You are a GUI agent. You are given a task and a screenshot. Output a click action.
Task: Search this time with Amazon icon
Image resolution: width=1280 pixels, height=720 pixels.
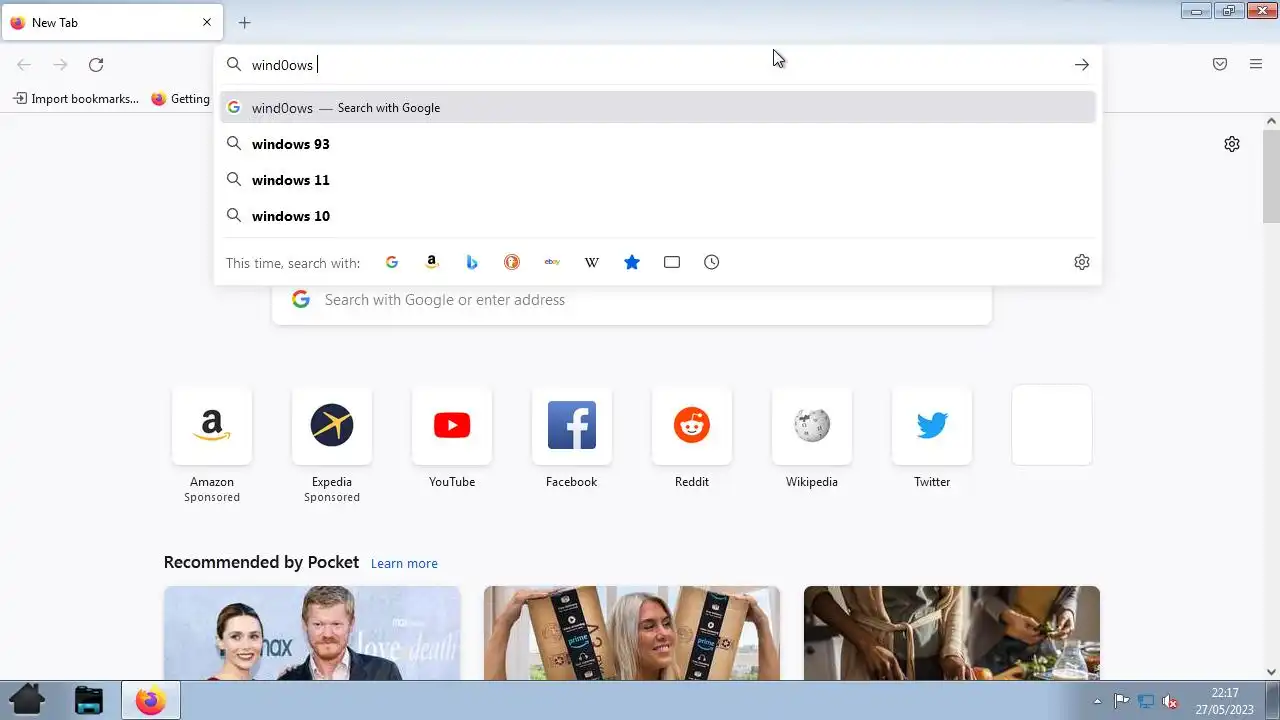(432, 262)
